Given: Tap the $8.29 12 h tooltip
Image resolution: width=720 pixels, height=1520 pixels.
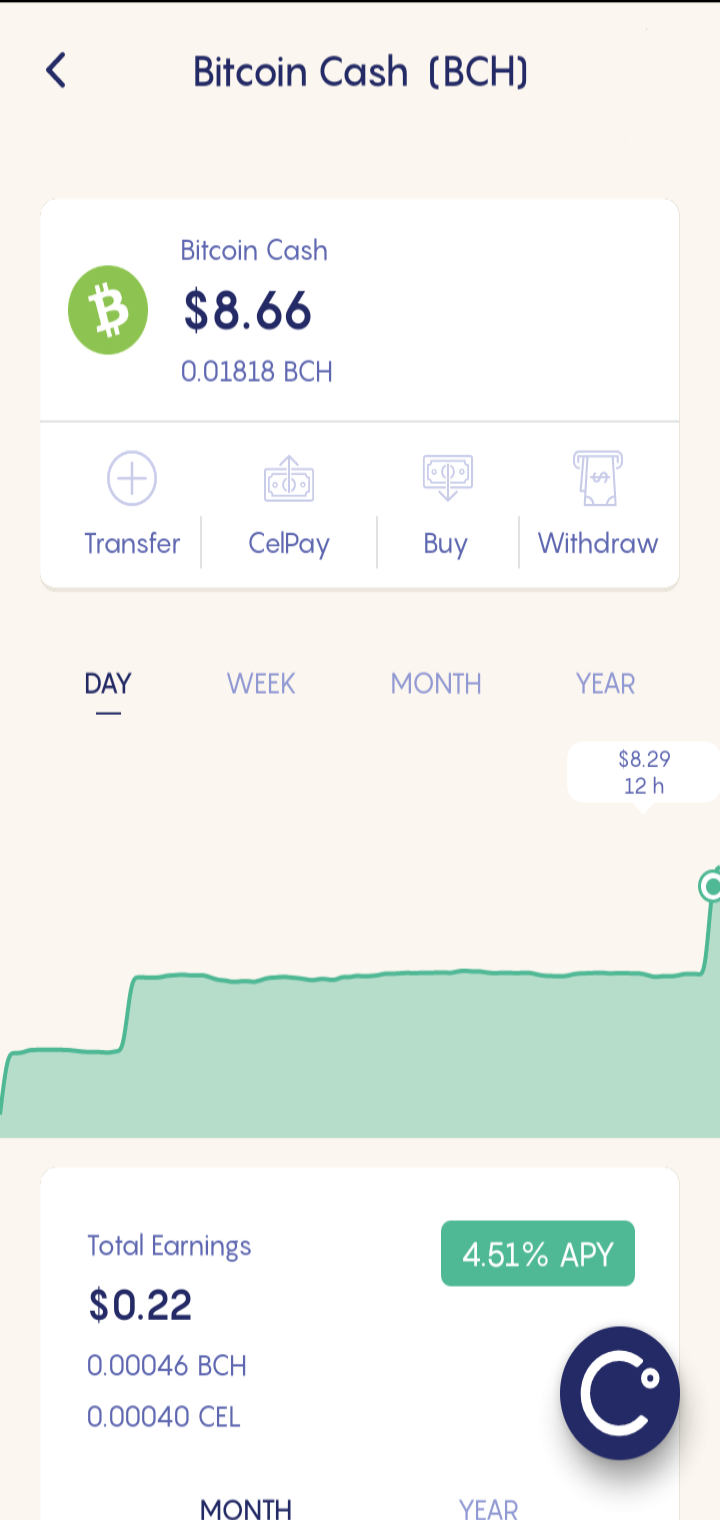Looking at the screenshot, I should point(643,773).
